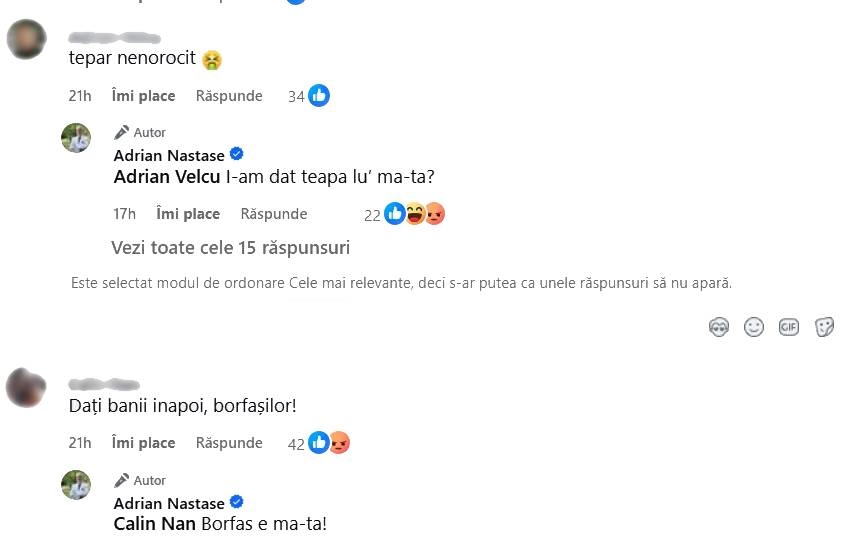863x548 pixels.
Task: Open the emoji picker smiley icon
Action: tap(754, 327)
